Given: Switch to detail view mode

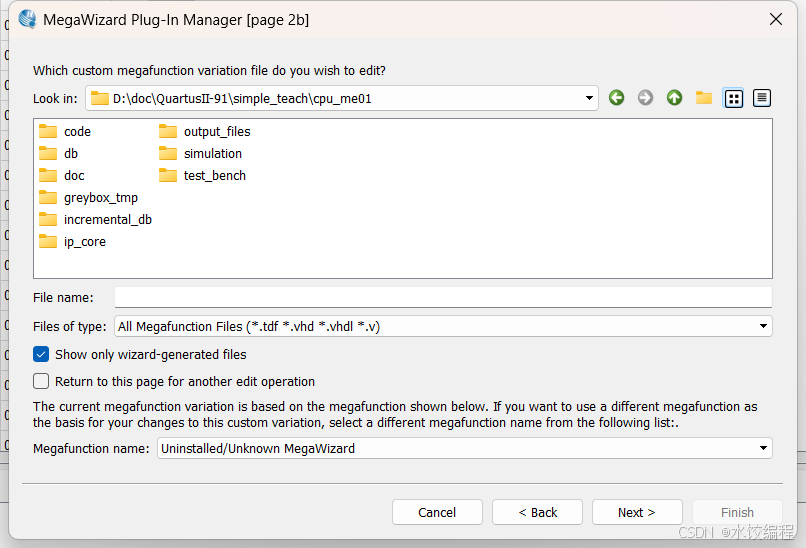Looking at the screenshot, I should tap(762, 98).
